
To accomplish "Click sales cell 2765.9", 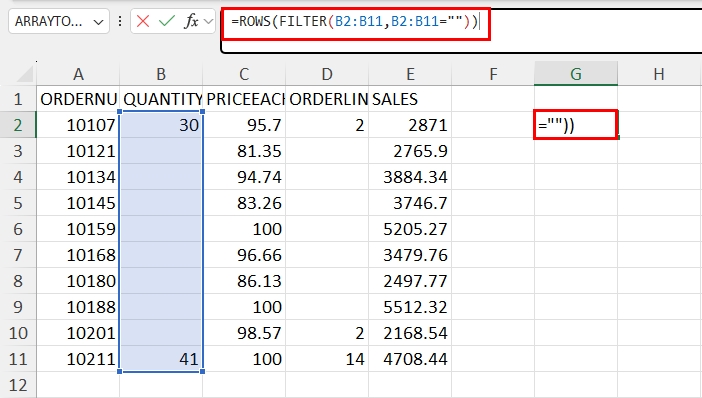I will 410,151.
